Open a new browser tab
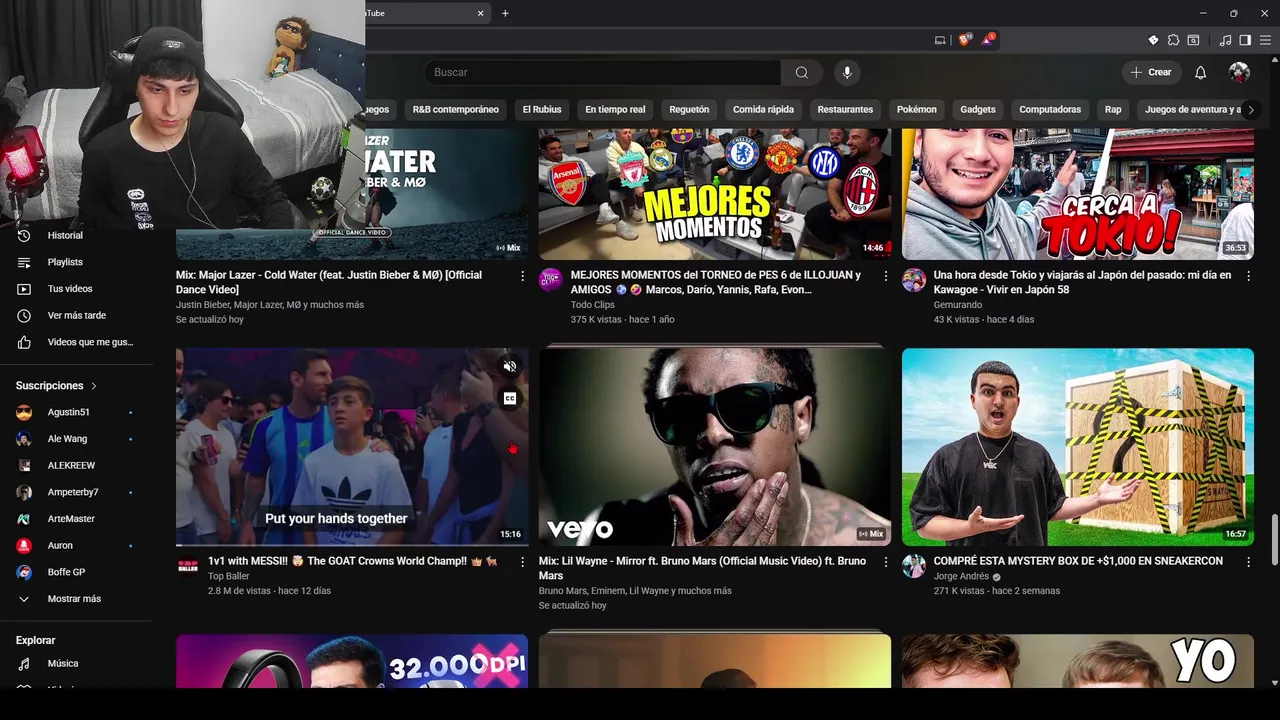1280x720 pixels. [505, 13]
